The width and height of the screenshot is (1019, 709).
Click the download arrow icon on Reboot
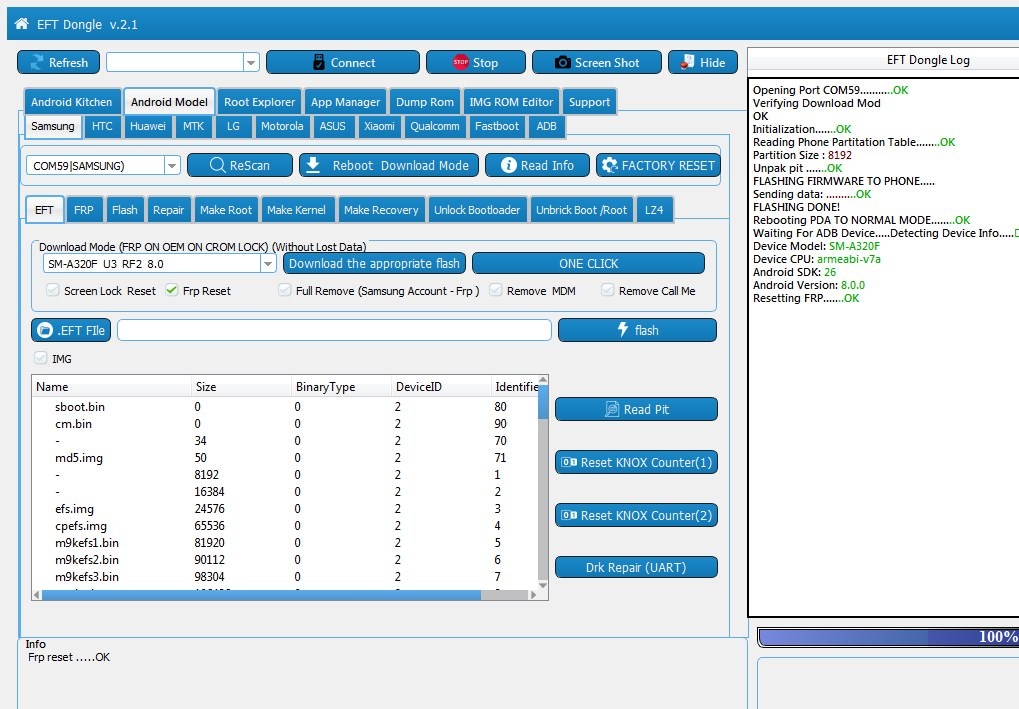(x=313, y=165)
